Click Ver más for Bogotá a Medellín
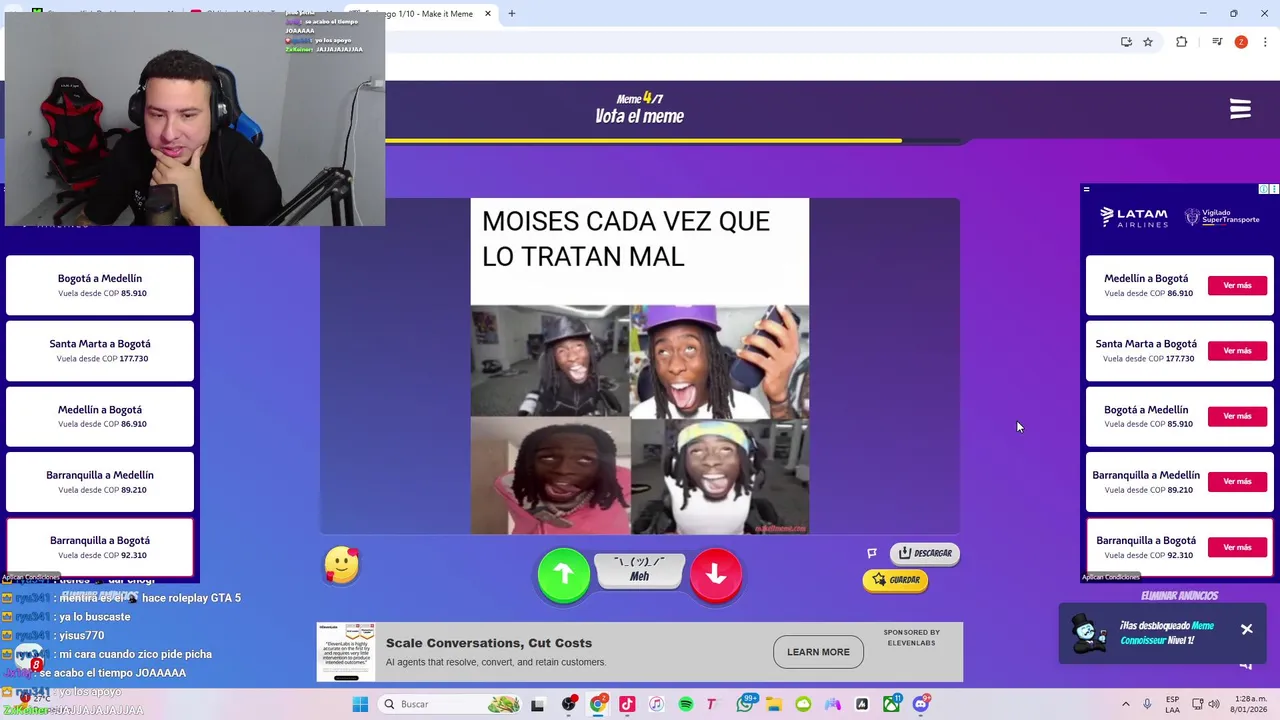Viewport: 1280px width, 720px height. click(x=1237, y=416)
